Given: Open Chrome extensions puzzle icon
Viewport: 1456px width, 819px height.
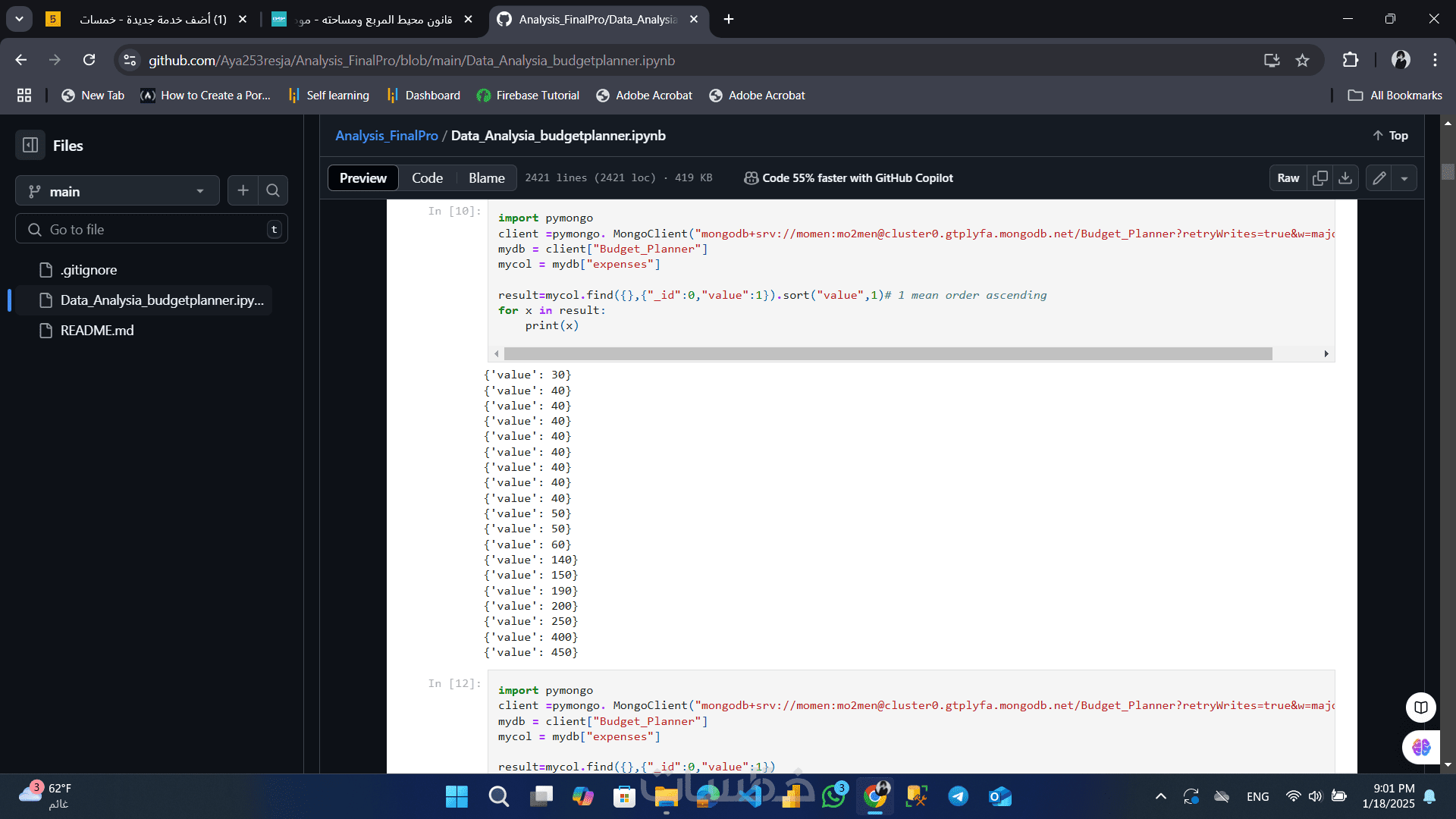Looking at the screenshot, I should point(1351,60).
